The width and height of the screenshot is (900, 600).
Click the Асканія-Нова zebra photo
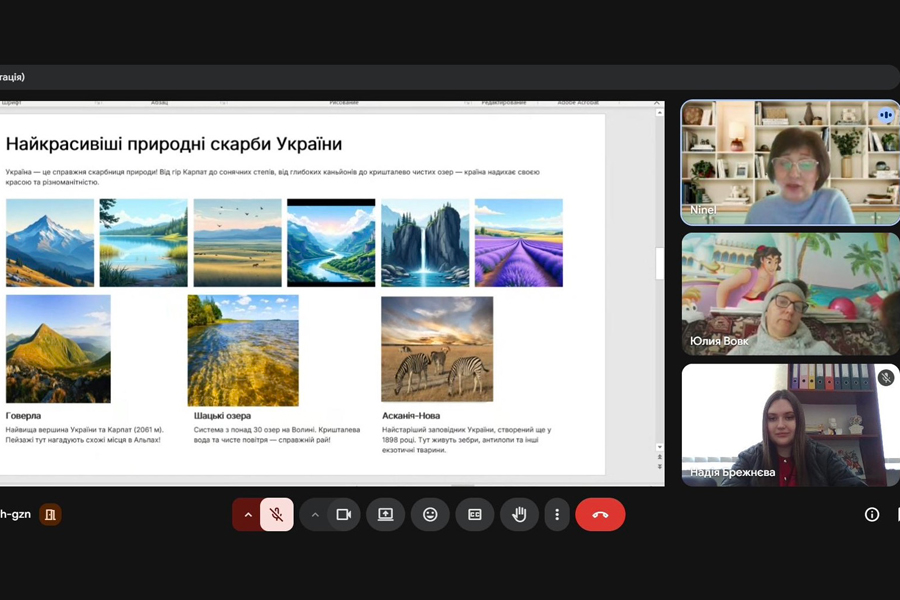pyautogui.click(x=437, y=349)
